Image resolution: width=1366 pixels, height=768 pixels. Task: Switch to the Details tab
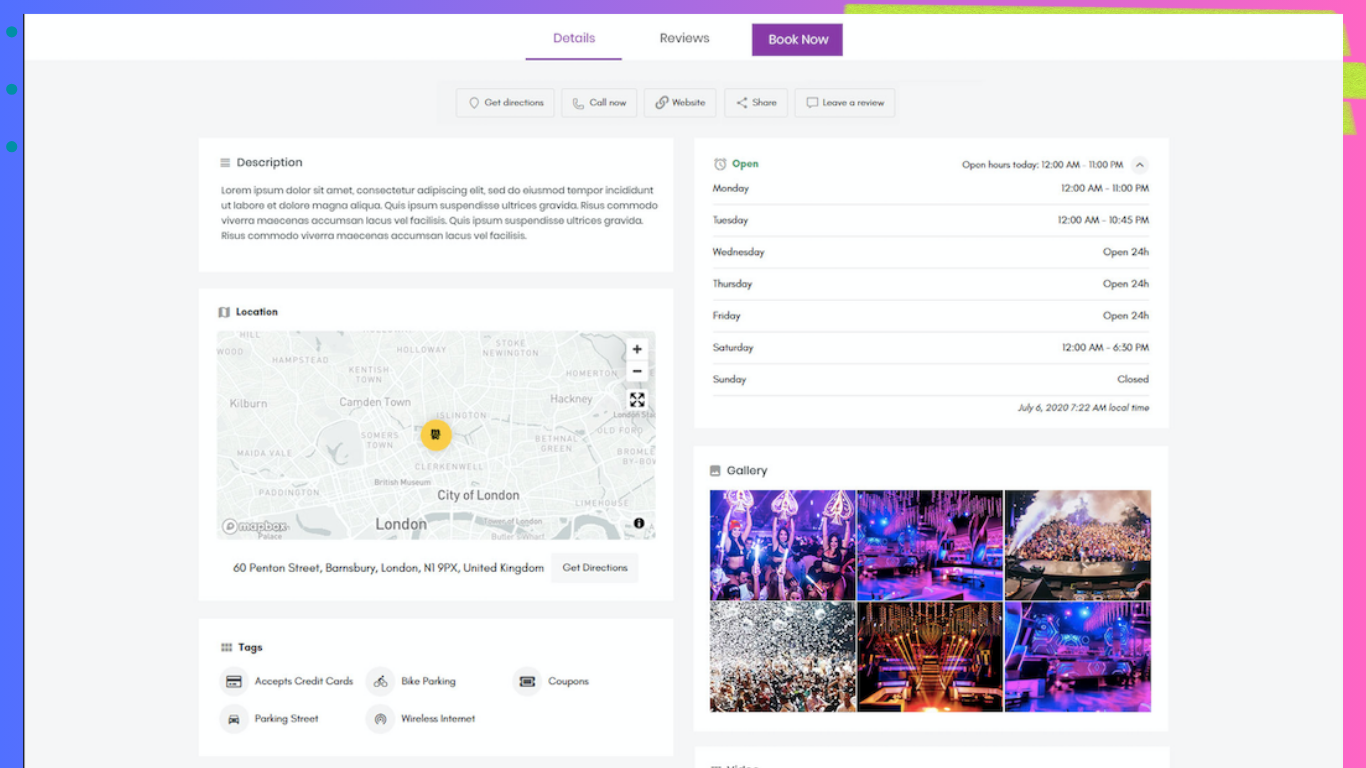point(574,38)
